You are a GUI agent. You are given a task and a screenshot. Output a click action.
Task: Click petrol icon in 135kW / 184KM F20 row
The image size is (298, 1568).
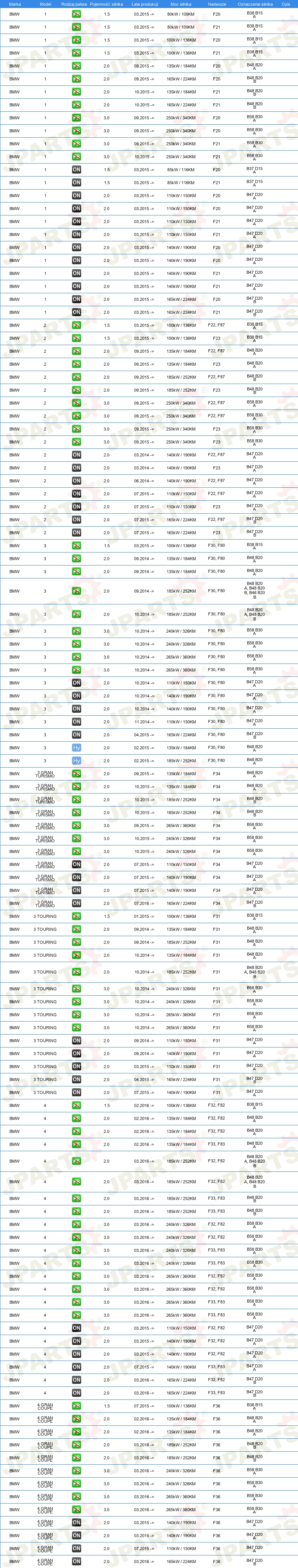click(x=76, y=66)
